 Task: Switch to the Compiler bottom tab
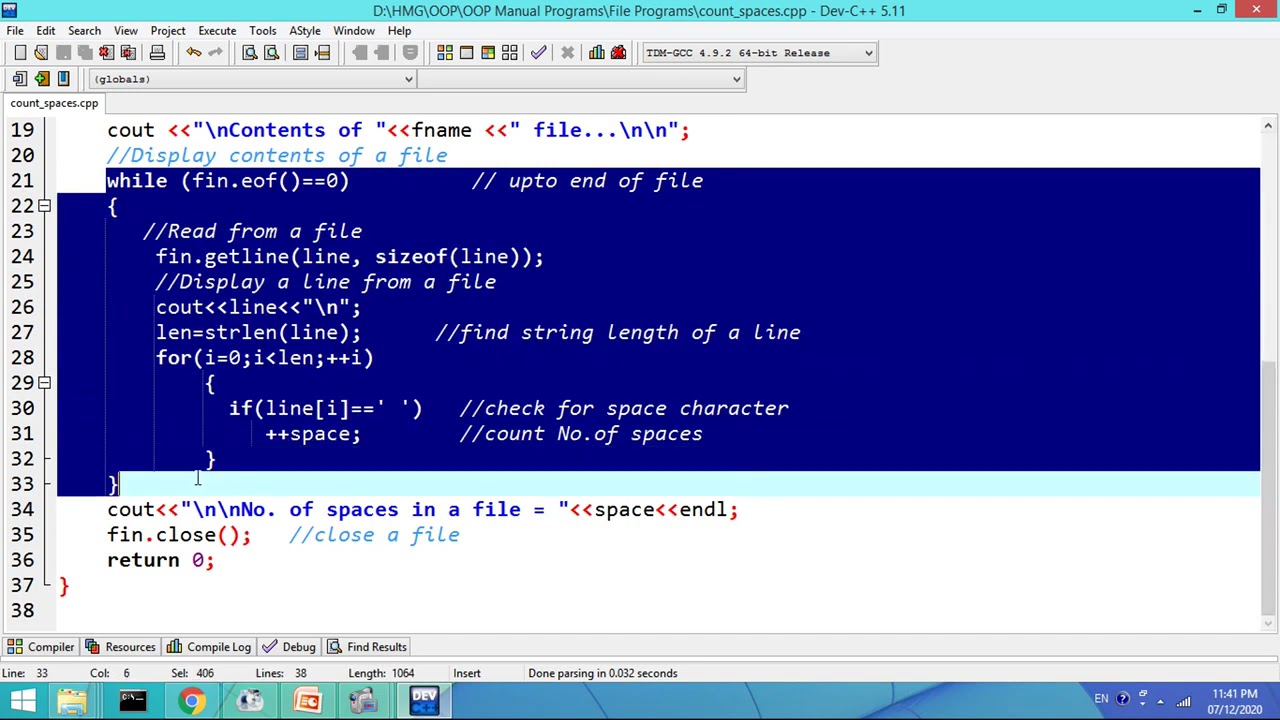41,647
